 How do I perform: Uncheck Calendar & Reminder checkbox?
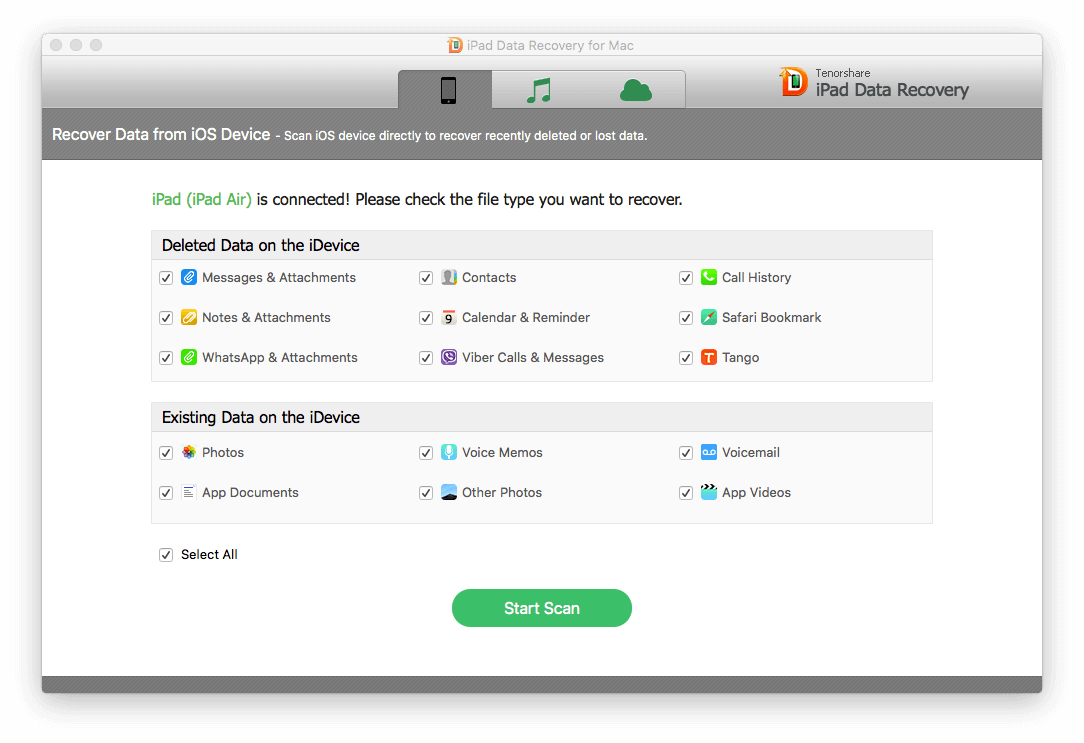pyautogui.click(x=426, y=317)
